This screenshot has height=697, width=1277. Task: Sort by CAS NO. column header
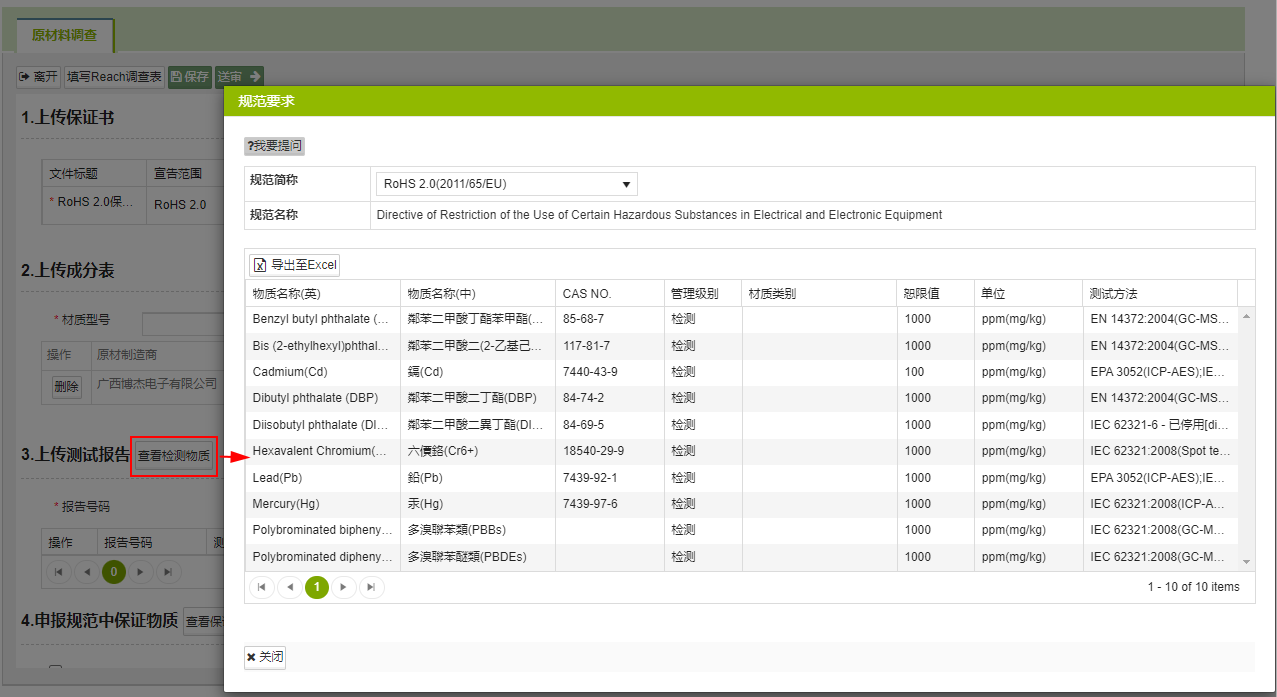click(609, 294)
